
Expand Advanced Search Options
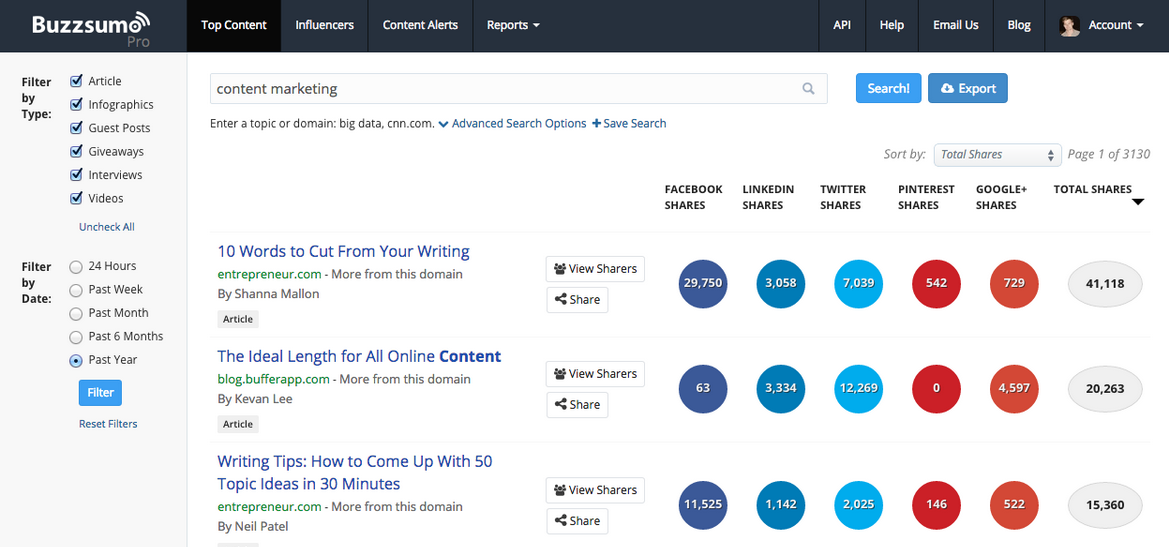(x=512, y=123)
